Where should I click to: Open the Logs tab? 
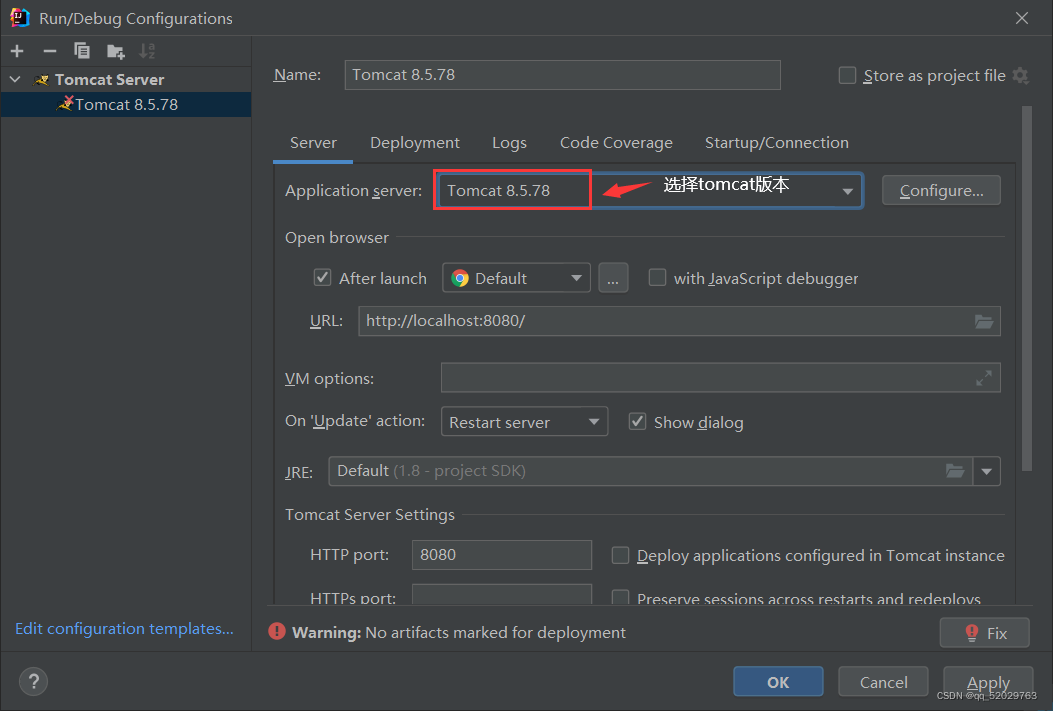509,143
